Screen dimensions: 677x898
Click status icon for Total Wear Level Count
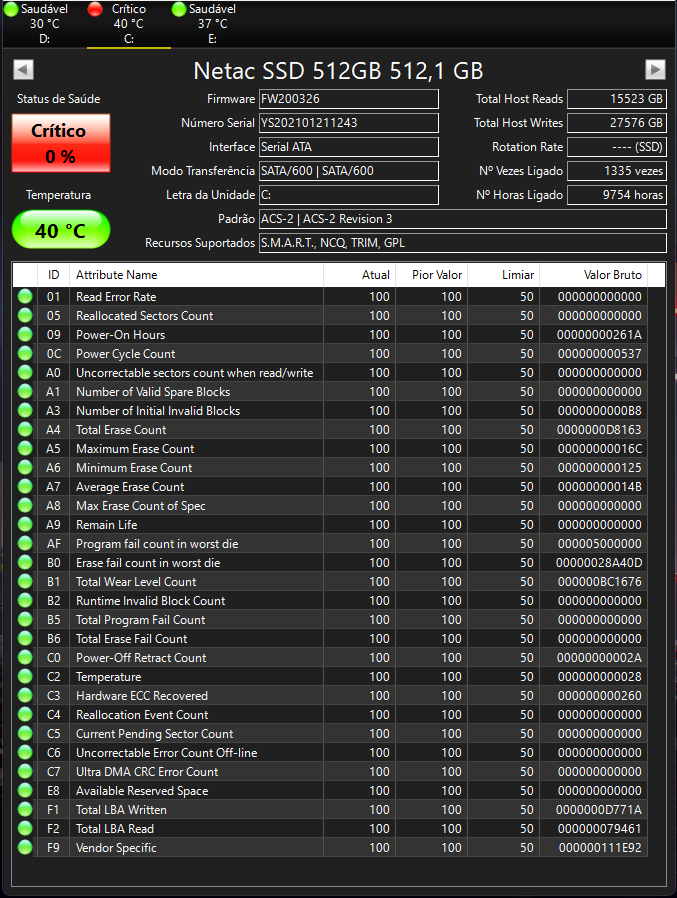(25, 582)
